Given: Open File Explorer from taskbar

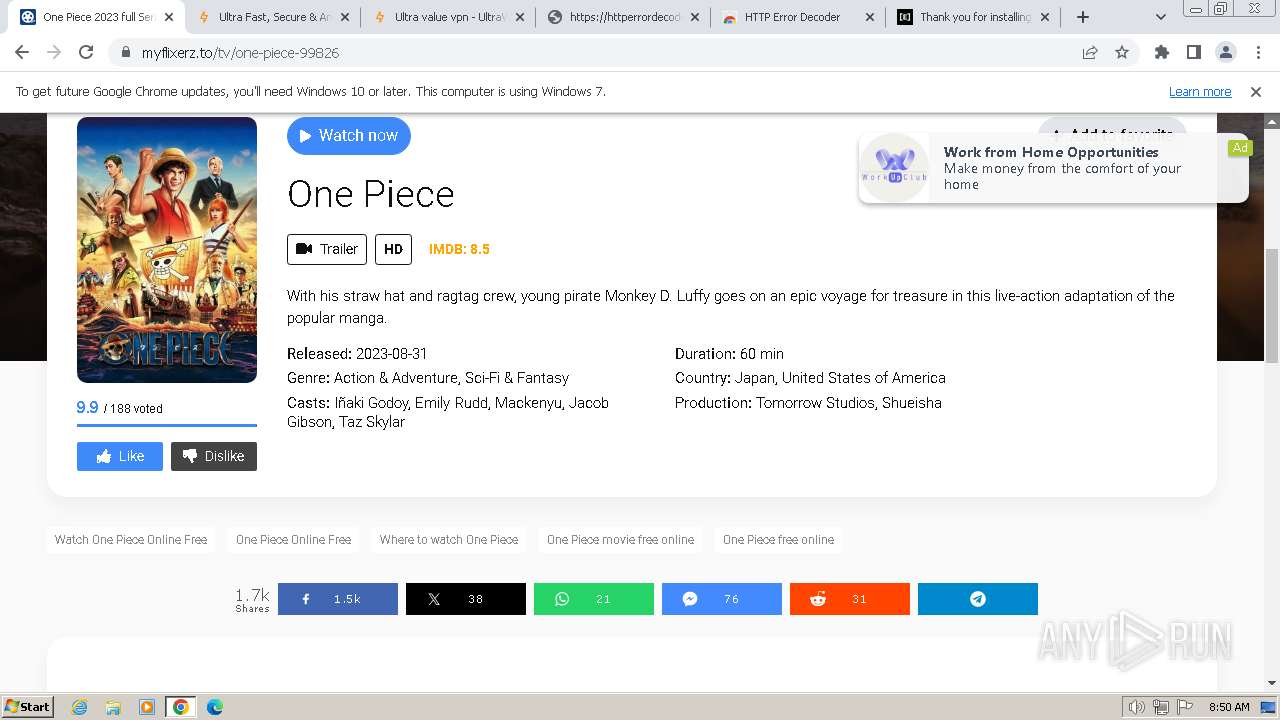Looking at the screenshot, I should click(113, 707).
